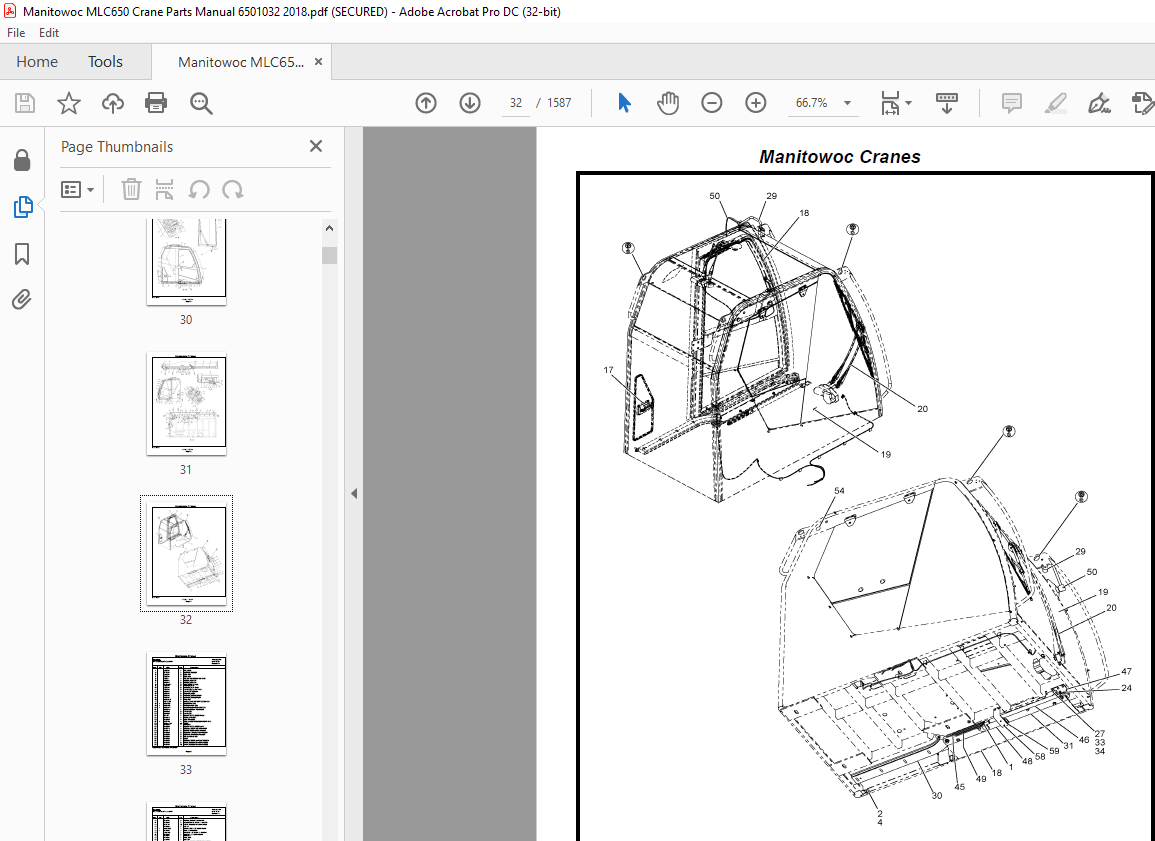Image resolution: width=1155 pixels, height=841 pixels.
Task: Select the highlight text tool
Action: [1056, 103]
